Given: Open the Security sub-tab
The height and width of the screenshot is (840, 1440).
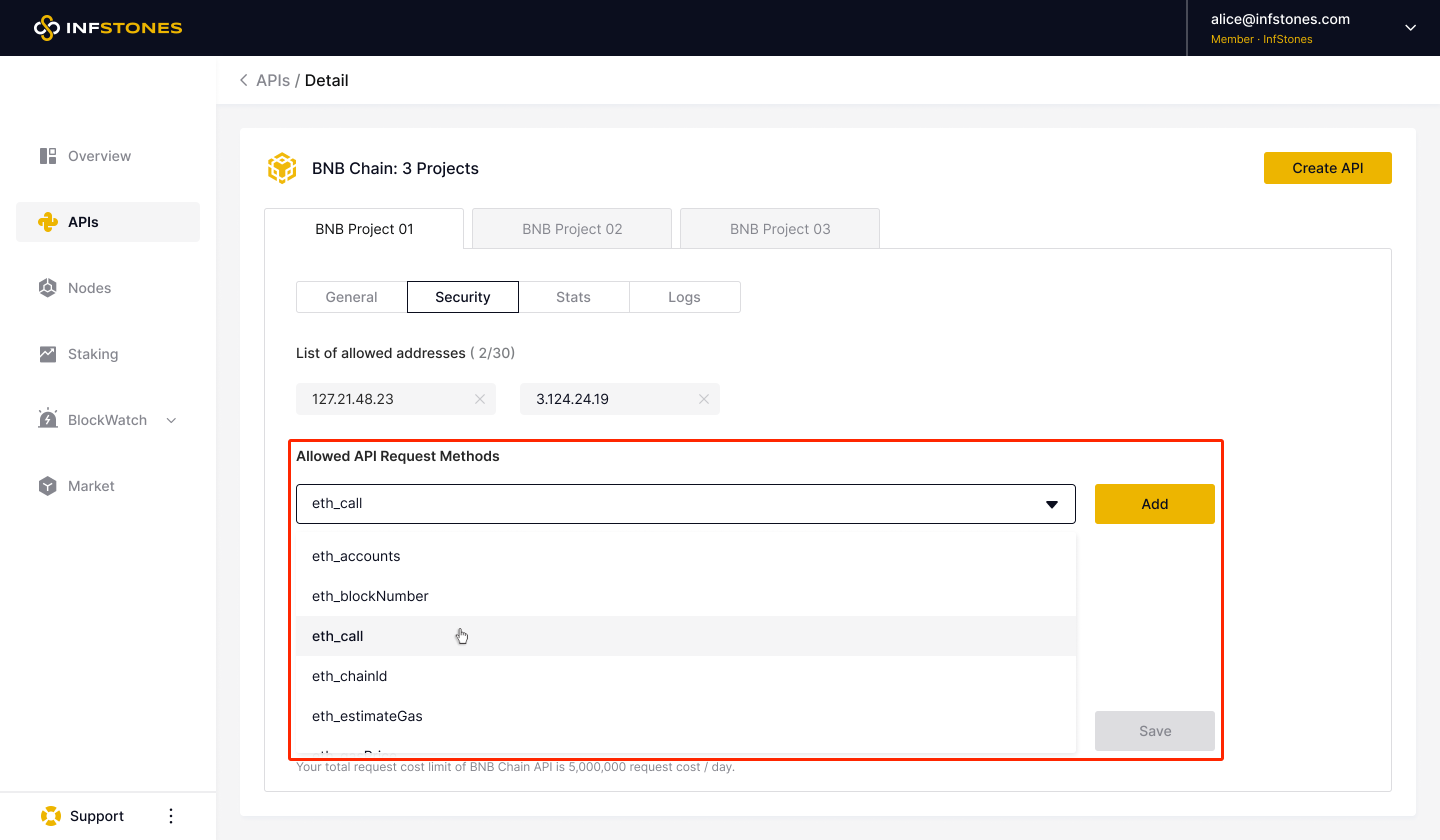Looking at the screenshot, I should (463, 297).
